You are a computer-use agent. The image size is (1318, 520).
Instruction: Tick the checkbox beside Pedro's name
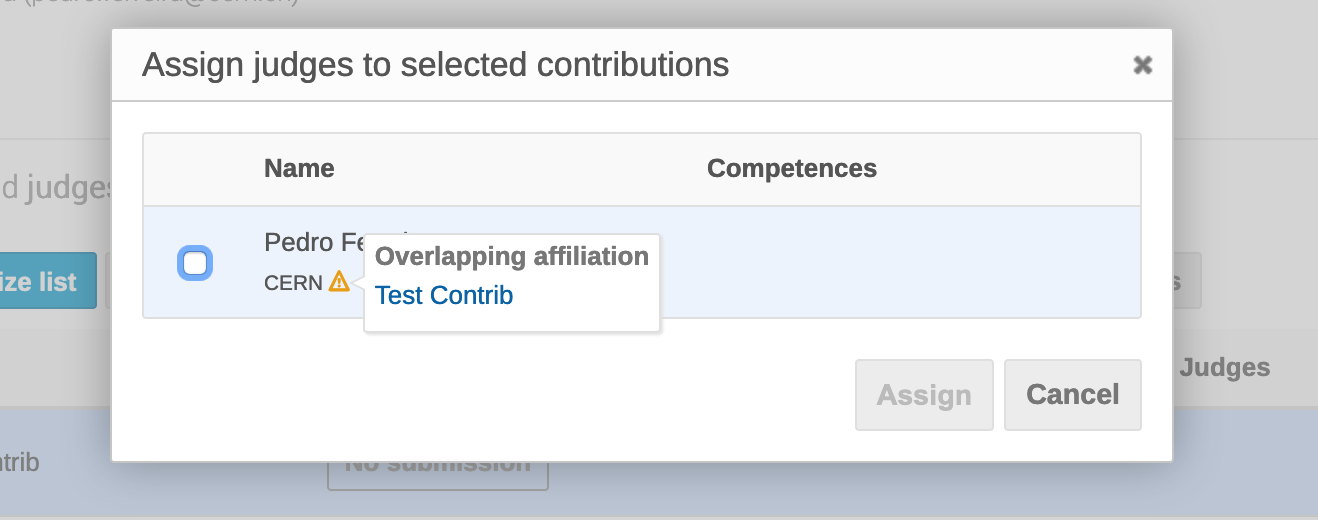tap(195, 263)
